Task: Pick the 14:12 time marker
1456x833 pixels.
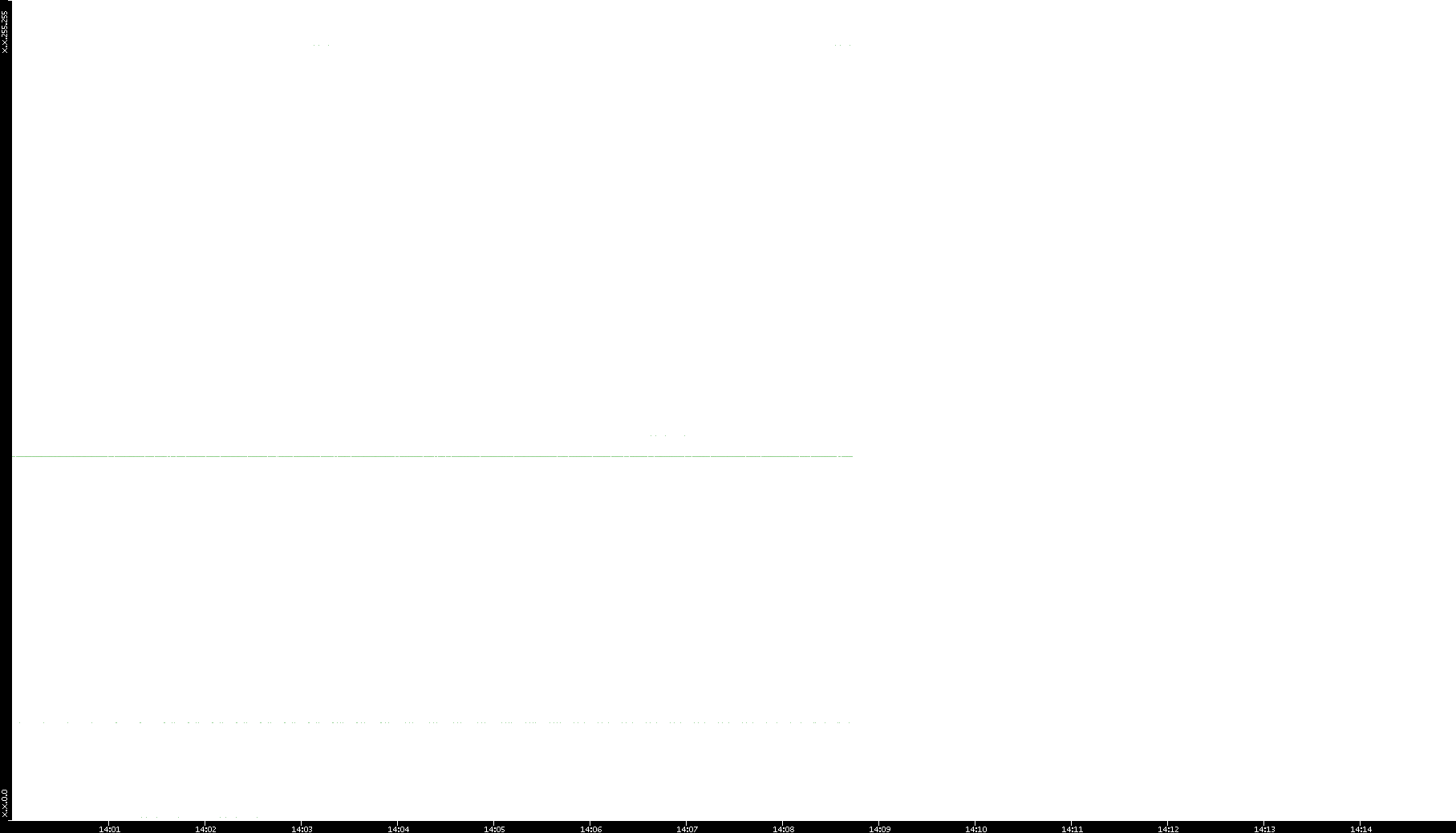Action: 1169,829
